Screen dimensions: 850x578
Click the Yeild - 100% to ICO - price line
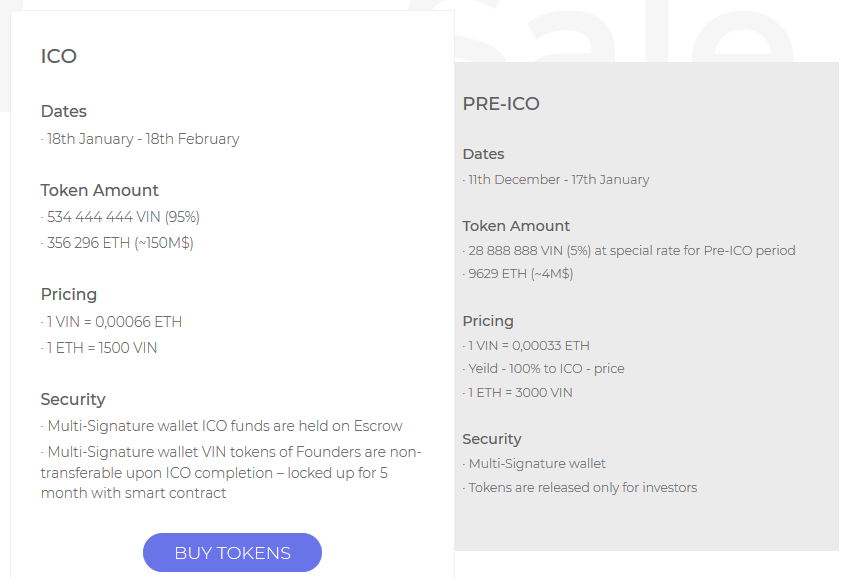(543, 369)
